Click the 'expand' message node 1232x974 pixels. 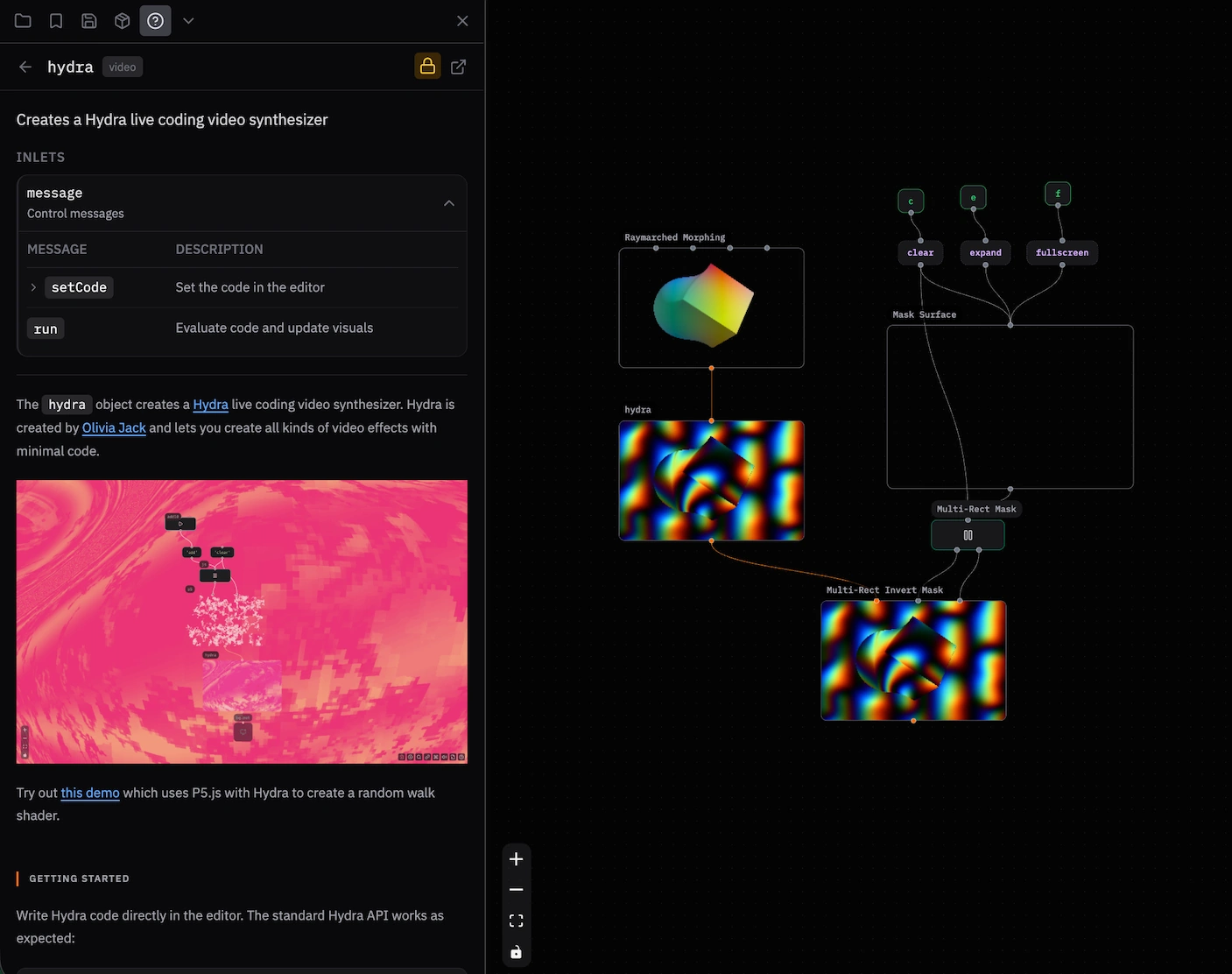985,252
